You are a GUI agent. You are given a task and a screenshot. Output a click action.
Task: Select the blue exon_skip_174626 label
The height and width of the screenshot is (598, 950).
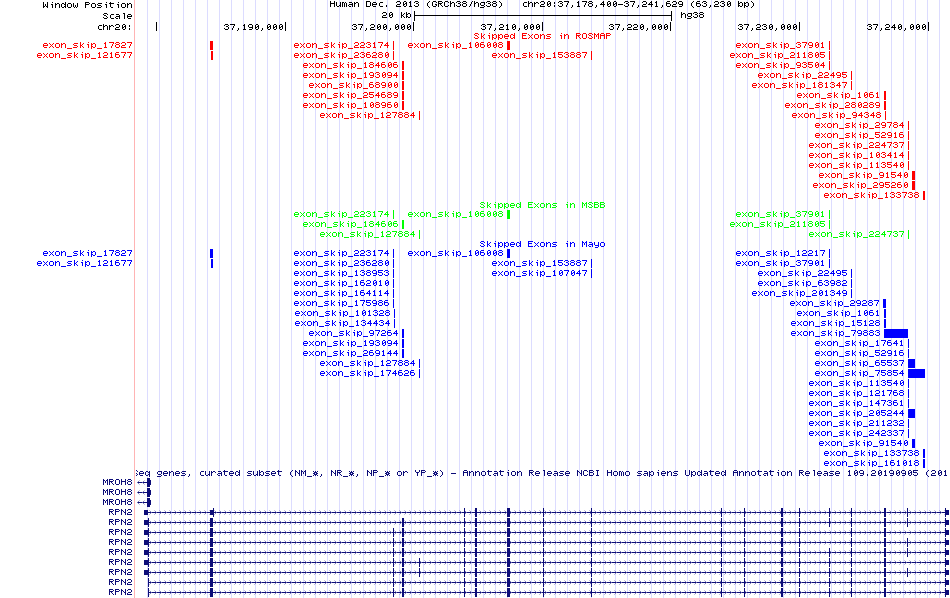point(366,373)
